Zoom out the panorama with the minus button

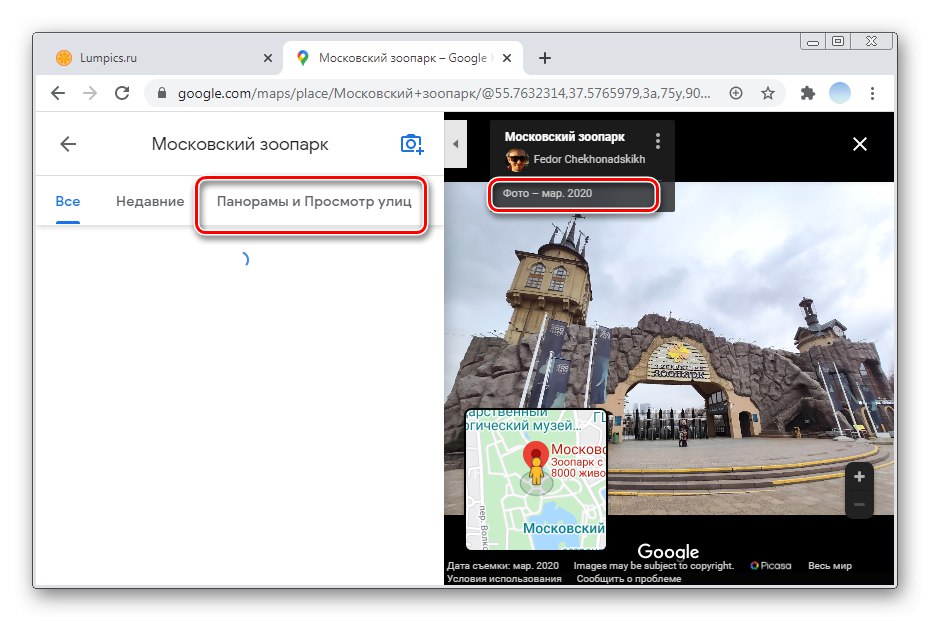pyautogui.click(x=859, y=505)
